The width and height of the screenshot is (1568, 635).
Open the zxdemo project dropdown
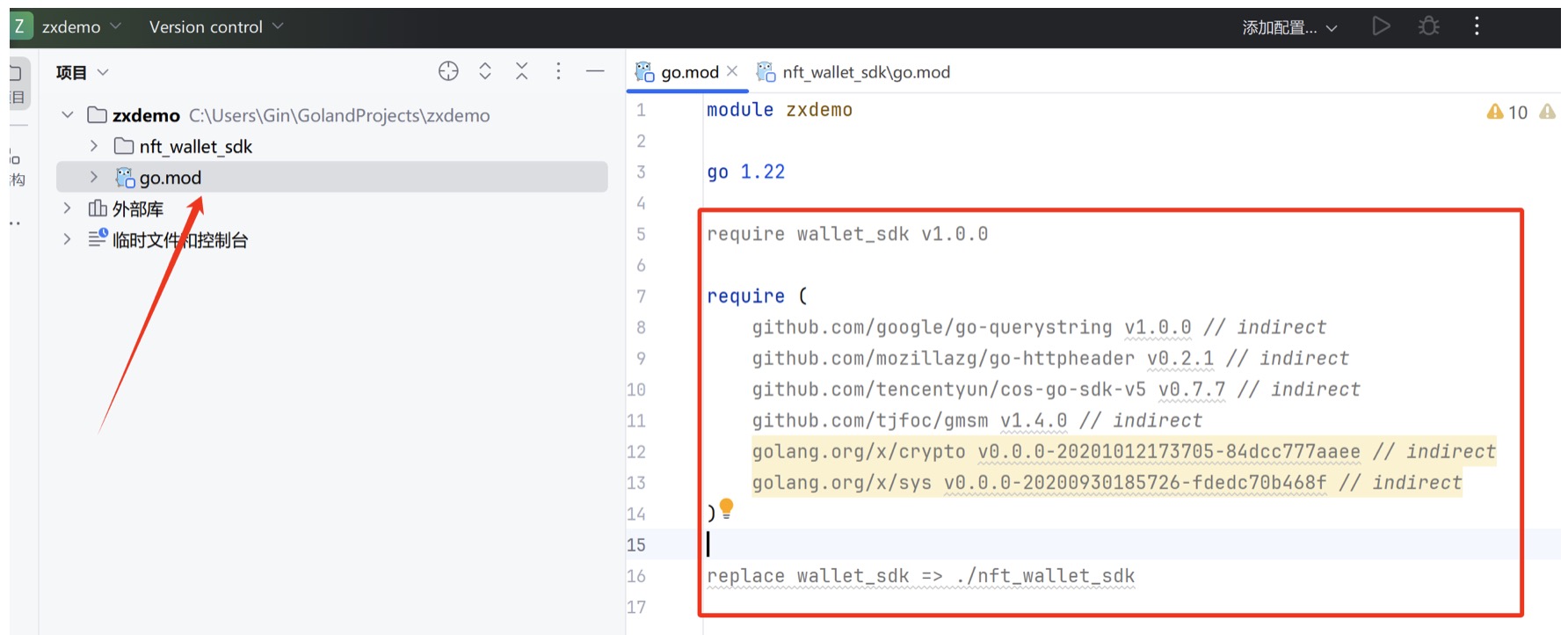pos(81,27)
